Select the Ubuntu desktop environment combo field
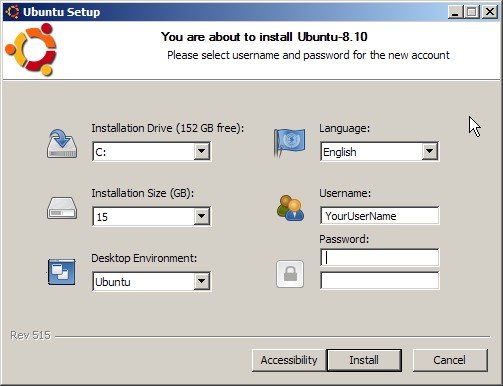 (x=151, y=282)
